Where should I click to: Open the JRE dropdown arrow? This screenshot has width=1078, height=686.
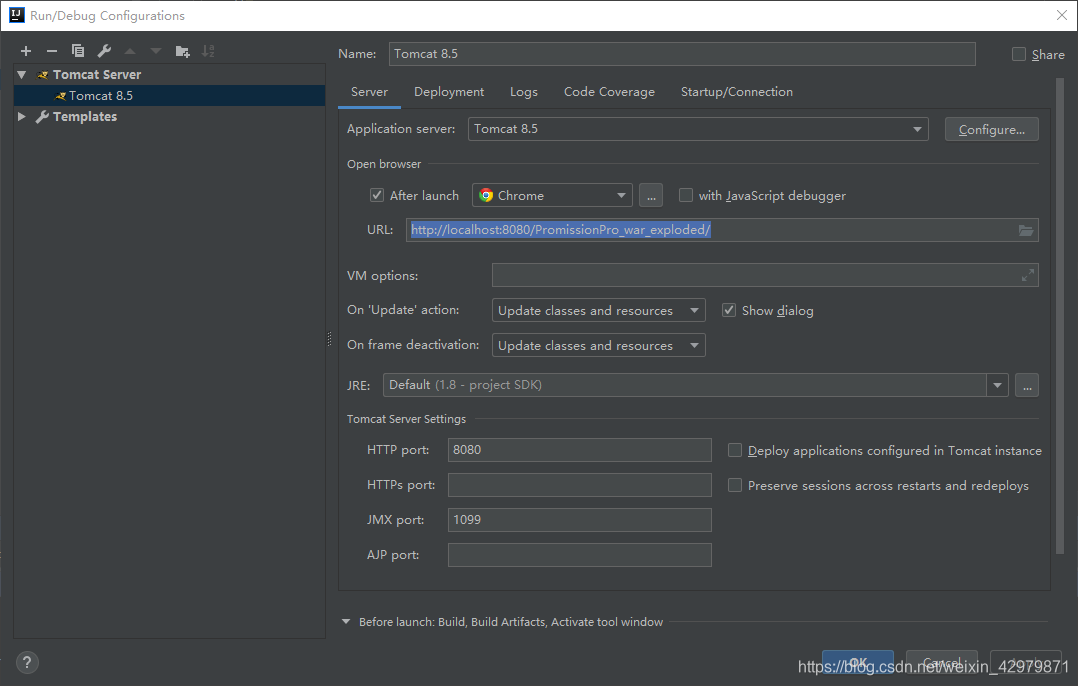pos(997,385)
